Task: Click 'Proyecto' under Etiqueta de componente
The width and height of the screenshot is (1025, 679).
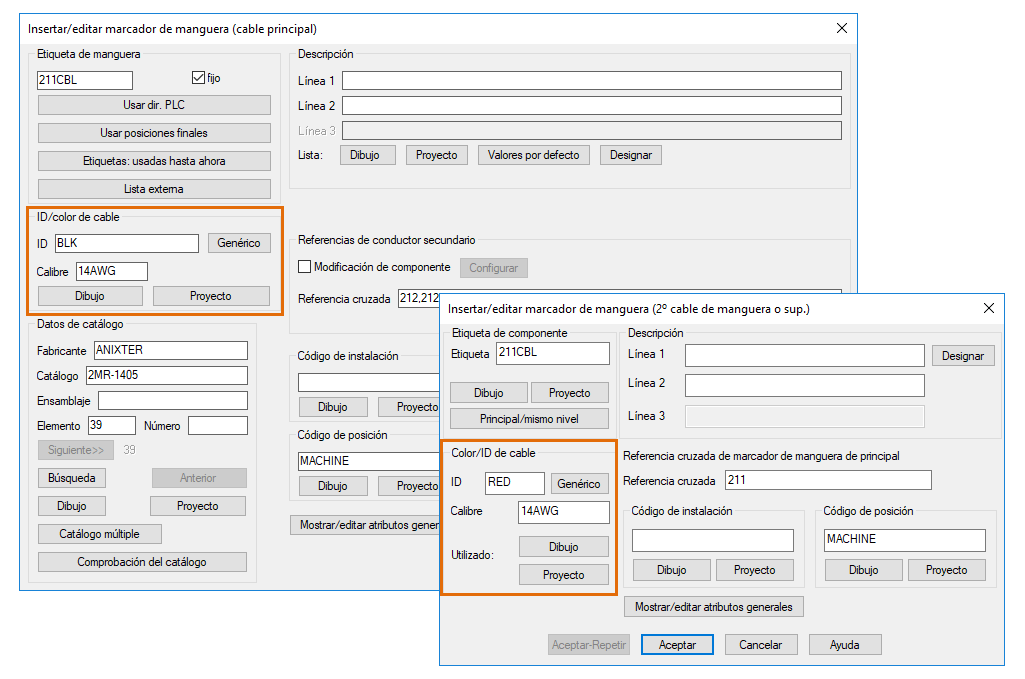Action: [x=570, y=393]
